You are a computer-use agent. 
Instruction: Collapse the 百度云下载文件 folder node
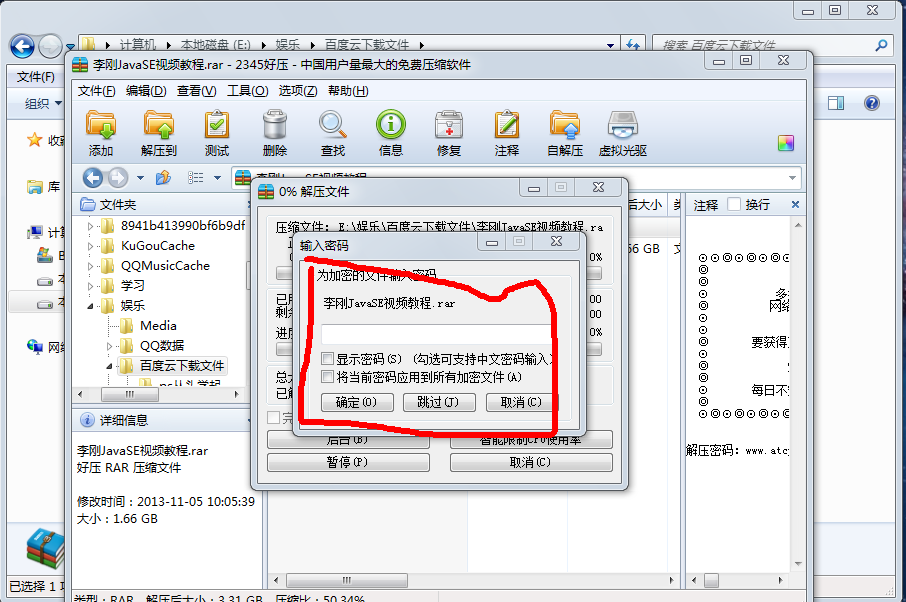[109, 366]
